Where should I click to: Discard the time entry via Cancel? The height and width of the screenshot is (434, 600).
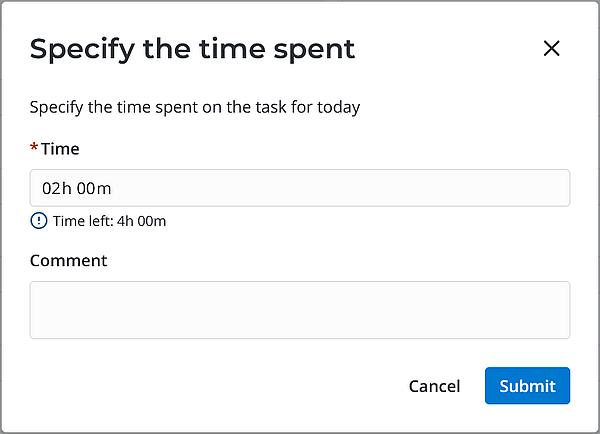pyautogui.click(x=434, y=386)
